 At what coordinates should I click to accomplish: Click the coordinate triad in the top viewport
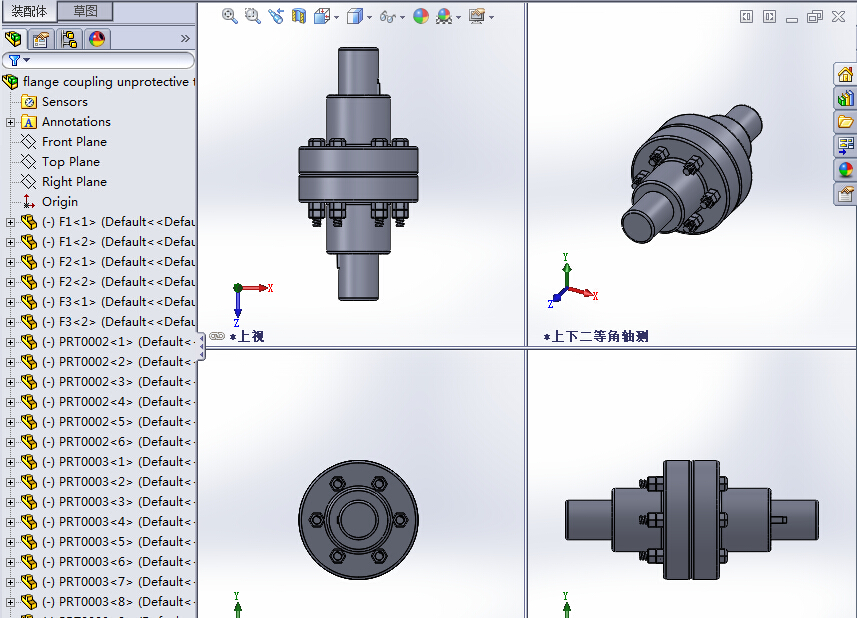(251, 305)
